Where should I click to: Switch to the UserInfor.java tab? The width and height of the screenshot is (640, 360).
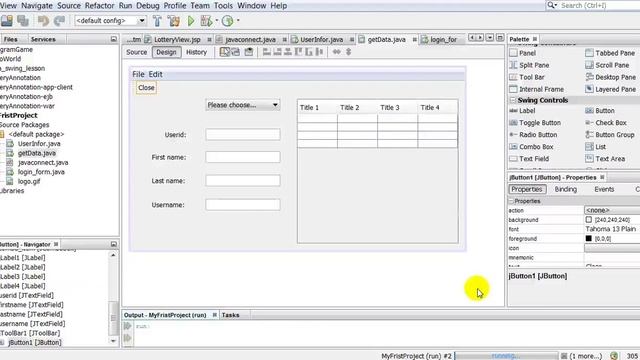(x=321, y=40)
